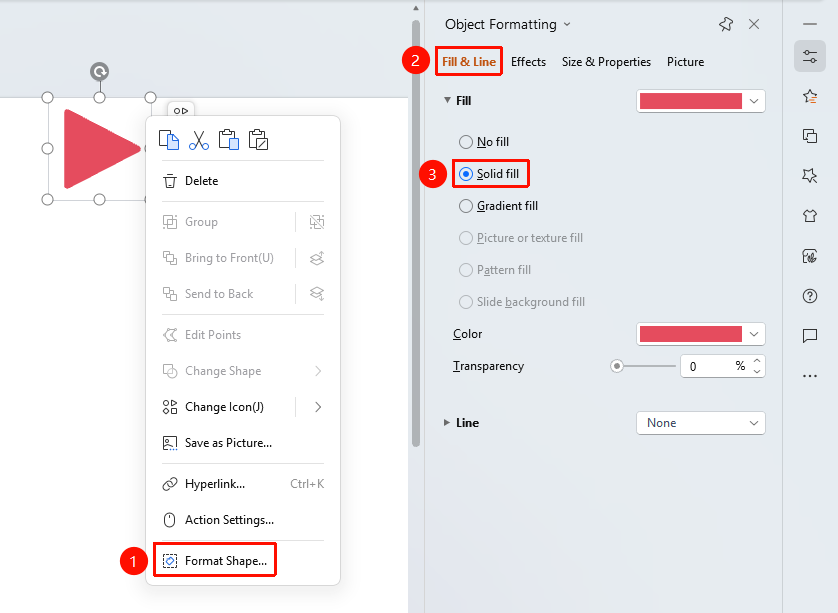Viewport: 838px width, 613px height.
Task: Click the Cut scissors icon
Action: pyautogui.click(x=199, y=140)
